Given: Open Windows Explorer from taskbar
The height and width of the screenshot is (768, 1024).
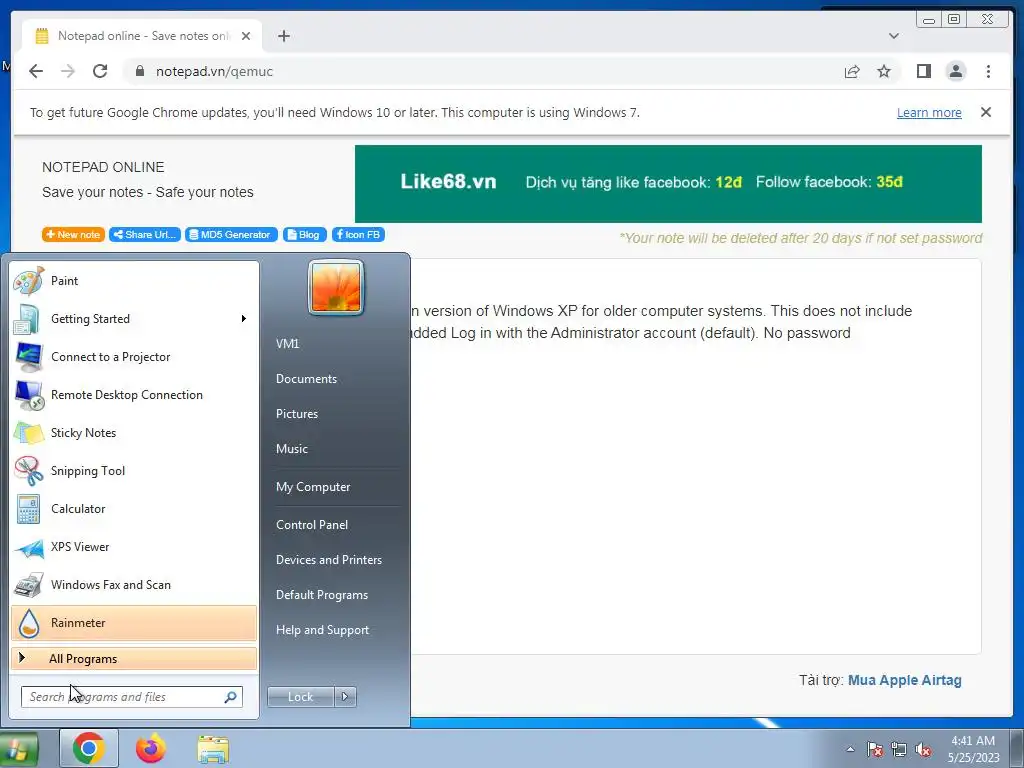Looking at the screenshot, I should pyautogui.click(x=213, y=749).
